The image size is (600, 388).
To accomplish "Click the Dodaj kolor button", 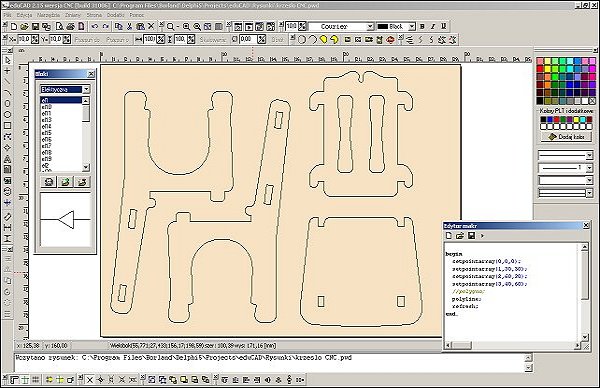I will pos(566,137).
